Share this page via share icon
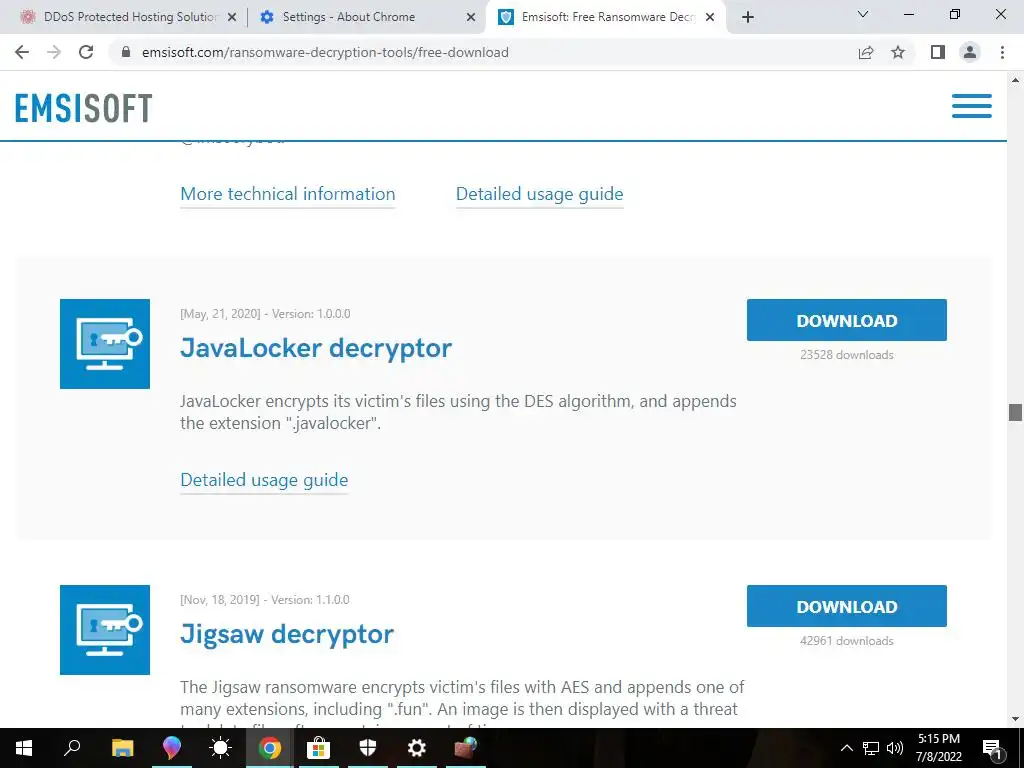This screenshot has width=1024, height=768. 866,52
